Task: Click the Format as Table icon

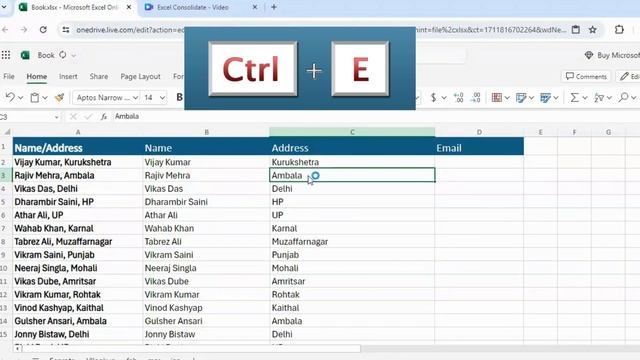Action: [x=521, y=98]
